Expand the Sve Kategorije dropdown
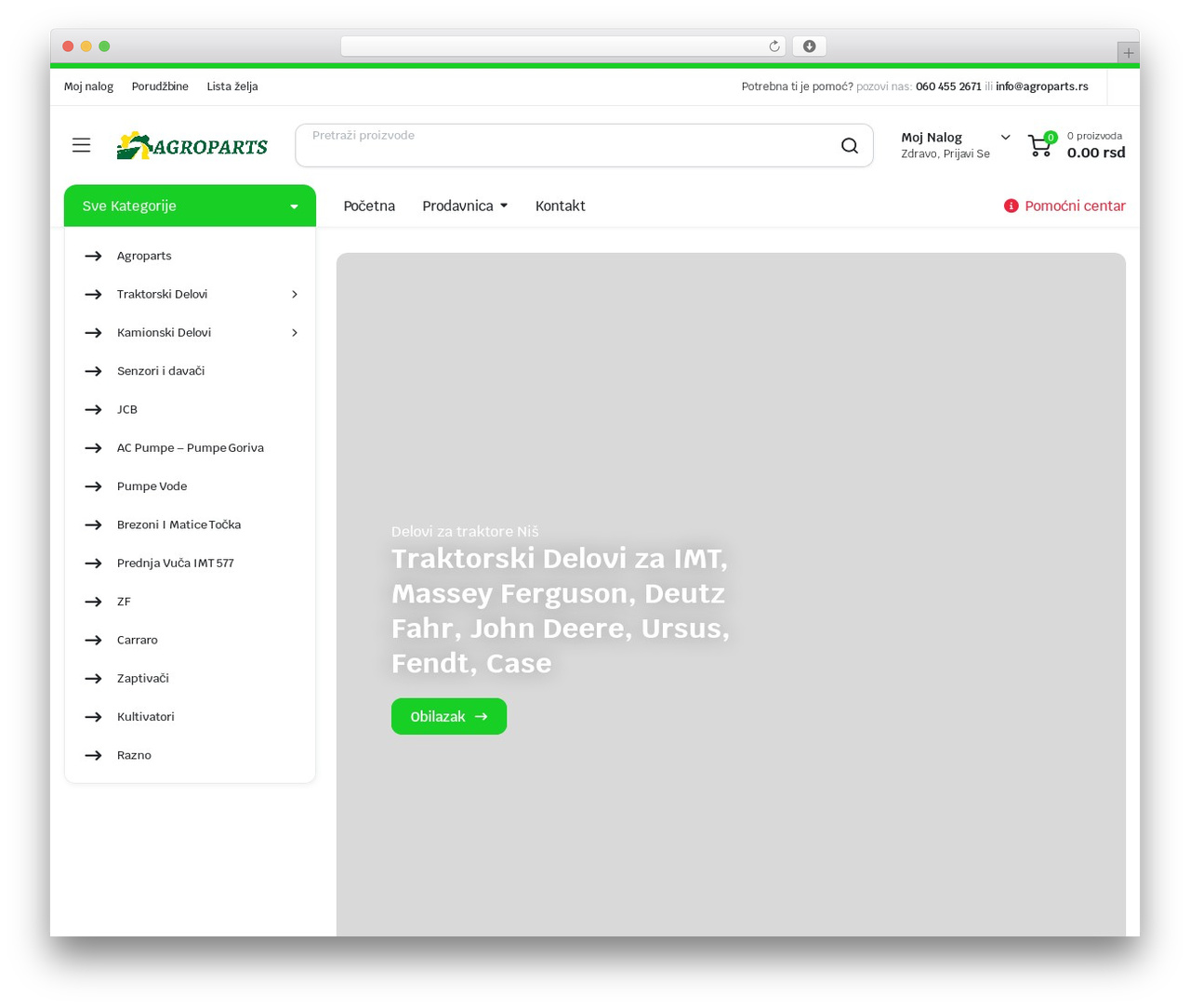1190x1008 pixels. pos(190,206)
